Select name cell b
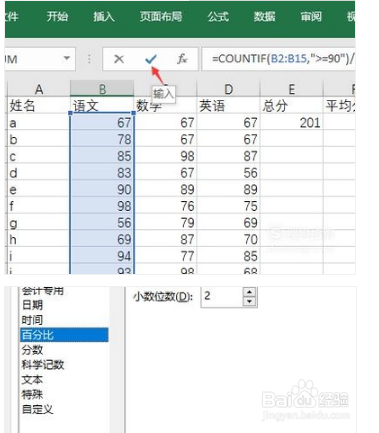 tap(39, 139)
